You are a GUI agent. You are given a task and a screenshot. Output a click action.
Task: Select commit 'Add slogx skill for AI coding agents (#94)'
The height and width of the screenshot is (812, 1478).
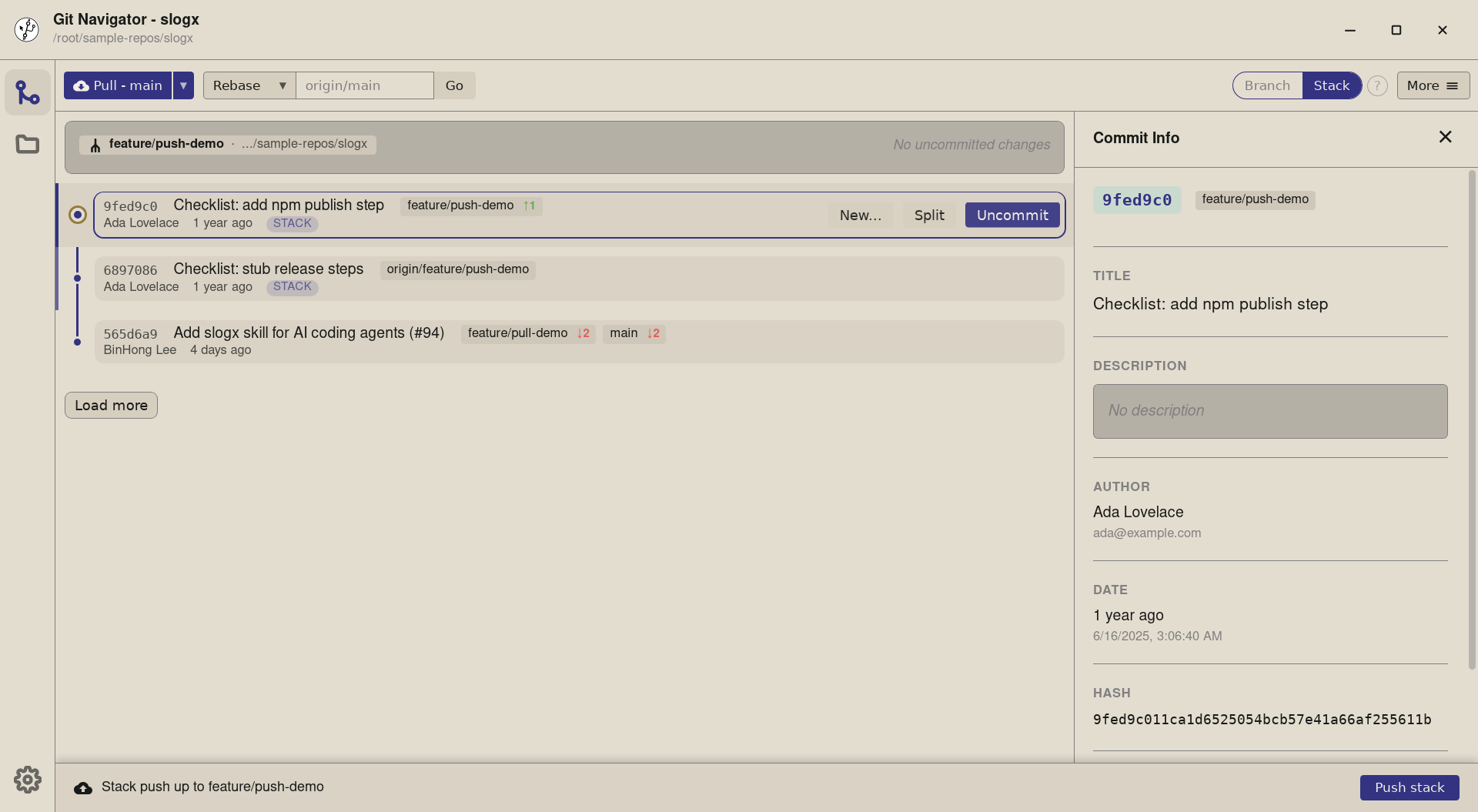579,342
